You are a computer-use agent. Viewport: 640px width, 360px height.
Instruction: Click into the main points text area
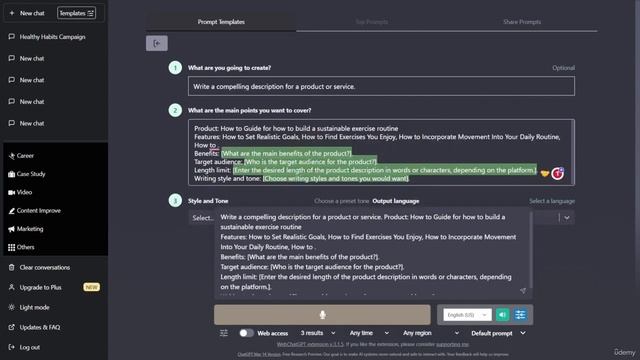[381, 153]
